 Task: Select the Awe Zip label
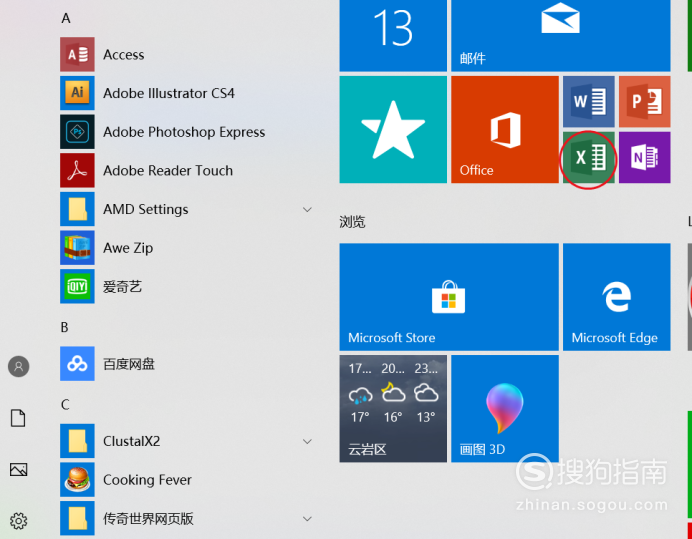pyautogui.click(x=128, y=248)
